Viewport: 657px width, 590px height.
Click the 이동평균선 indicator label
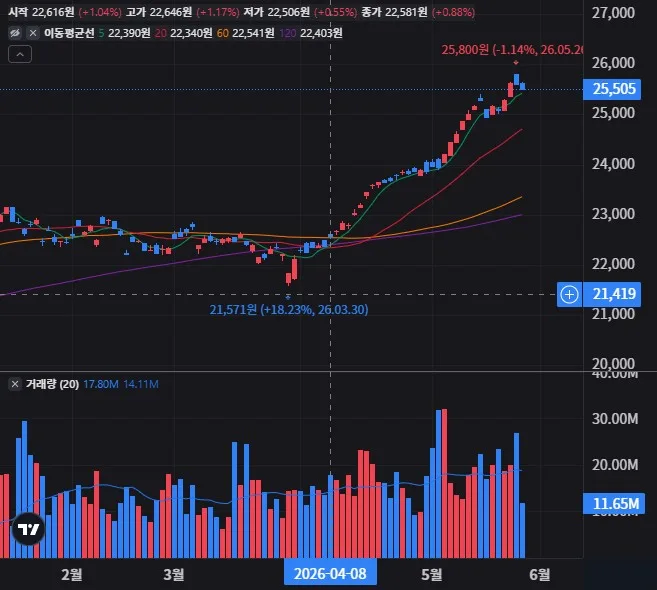69,33
